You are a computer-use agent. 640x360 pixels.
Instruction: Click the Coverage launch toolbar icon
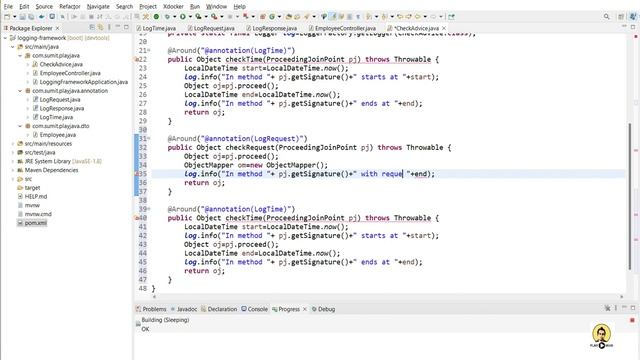click(x=198, y=17)
